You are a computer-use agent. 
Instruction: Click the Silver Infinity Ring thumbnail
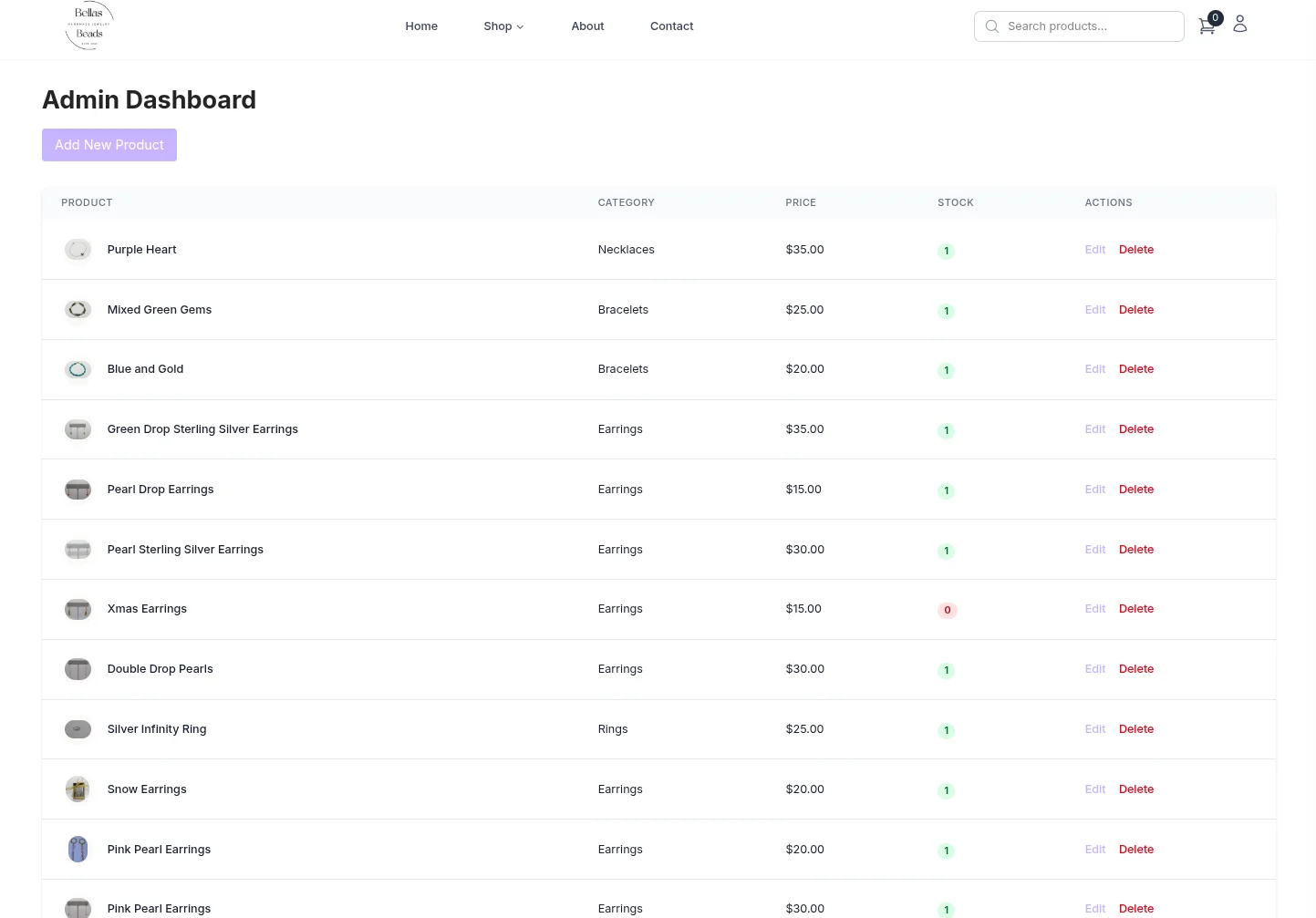pyautogui.click(x=78, y=728)
